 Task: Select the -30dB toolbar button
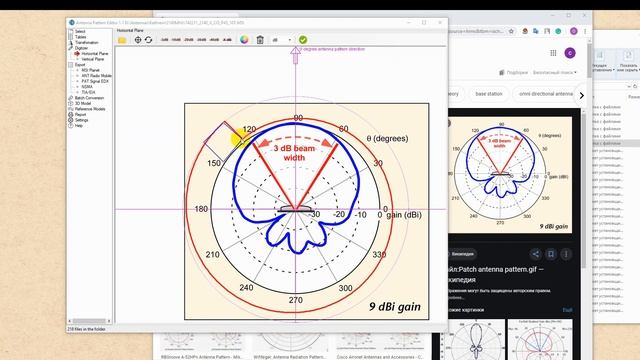click(202, 40)
